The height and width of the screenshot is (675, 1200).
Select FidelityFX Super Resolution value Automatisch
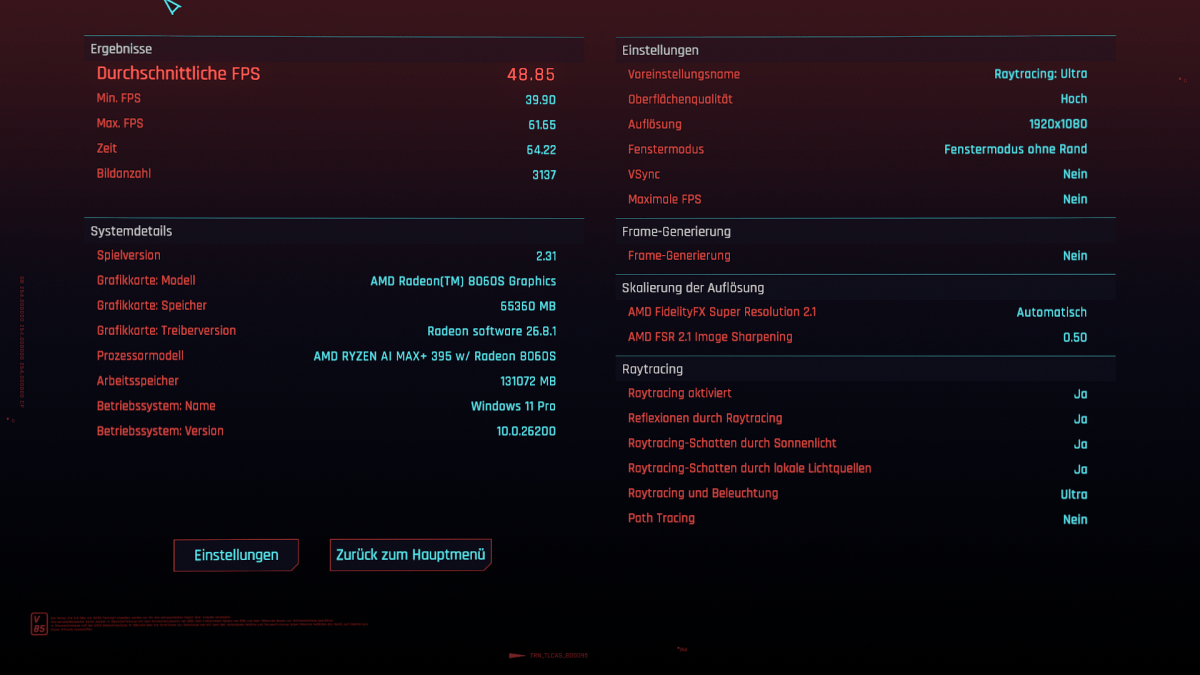pyautogui.click(x=1052, y=312)
